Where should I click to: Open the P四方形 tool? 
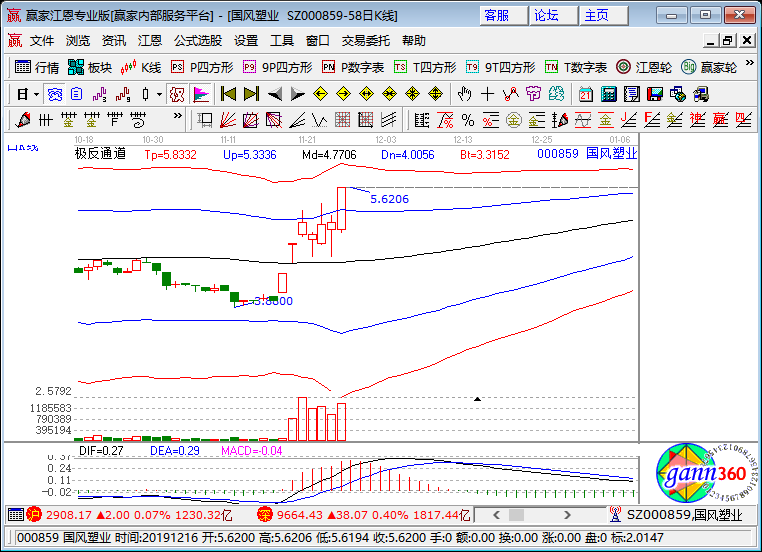[x=202, y=67]
